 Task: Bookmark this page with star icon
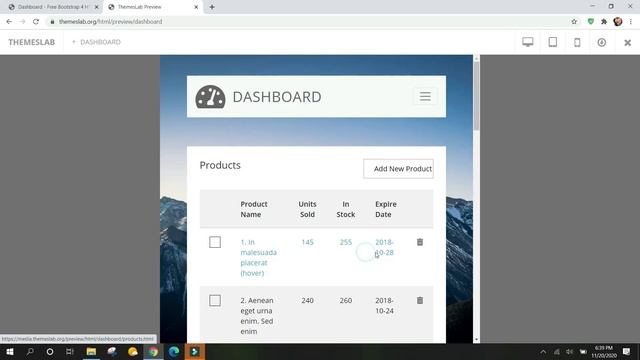click(574, 22)
